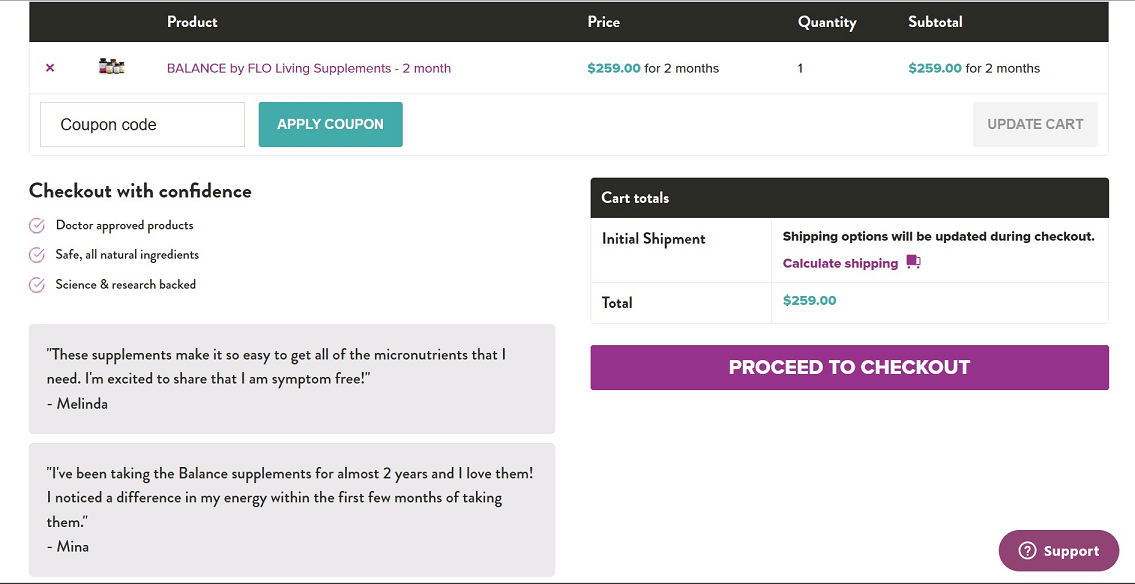Remove BALANCE supplements item with the X

50,68
